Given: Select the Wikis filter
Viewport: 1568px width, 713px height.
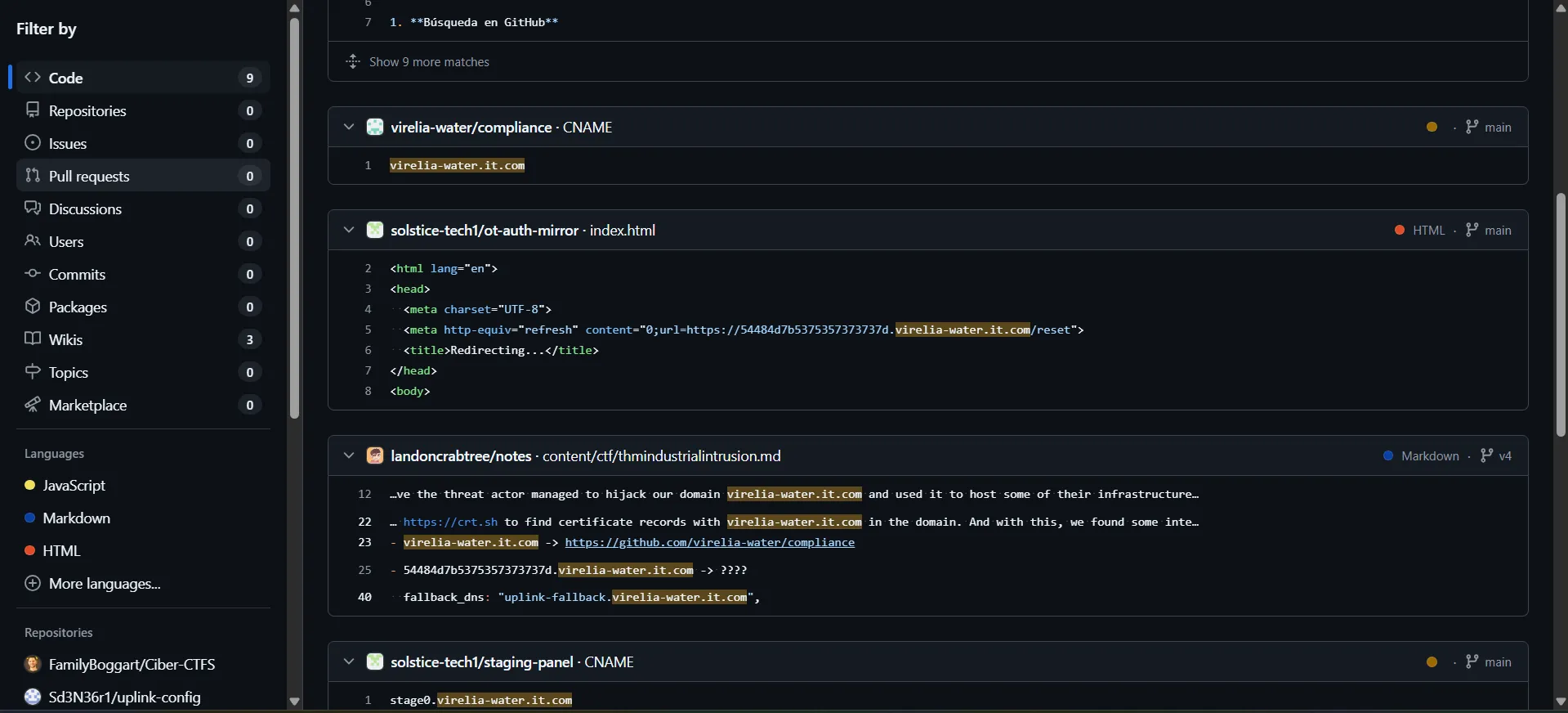Looking at the screenshot, I should 65,339.
